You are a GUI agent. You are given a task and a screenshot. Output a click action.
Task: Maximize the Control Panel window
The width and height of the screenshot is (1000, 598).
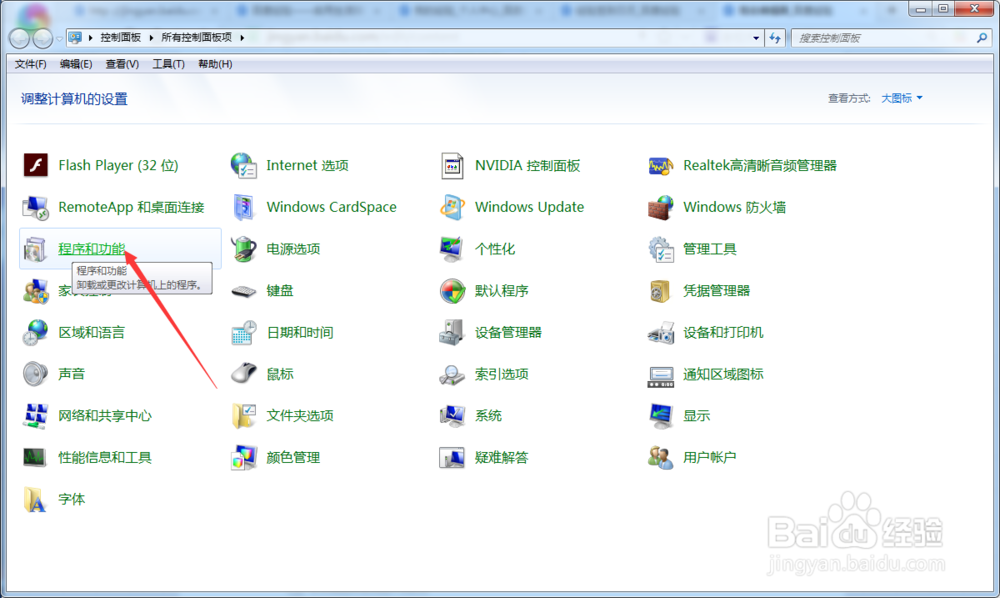coord(943,8)
